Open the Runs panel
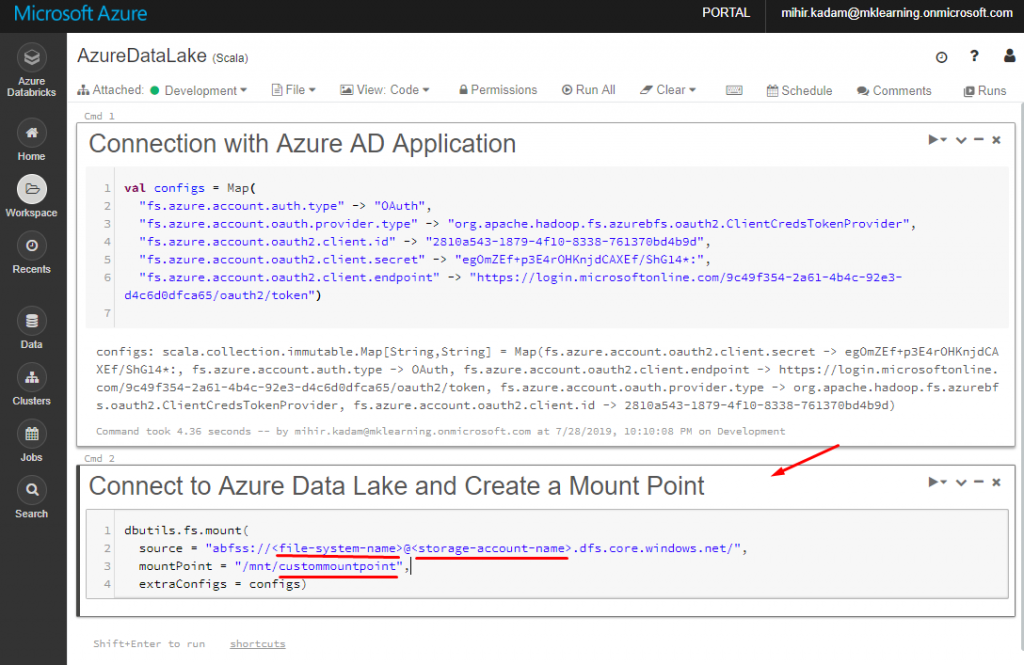Image resolution: width=1024 pixels, height=665 pixels. click(x=985, y=91)
